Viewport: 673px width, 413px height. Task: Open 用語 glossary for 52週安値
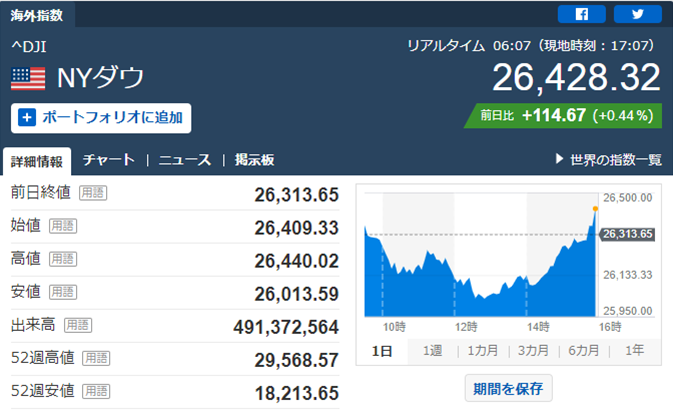[96, 391]
